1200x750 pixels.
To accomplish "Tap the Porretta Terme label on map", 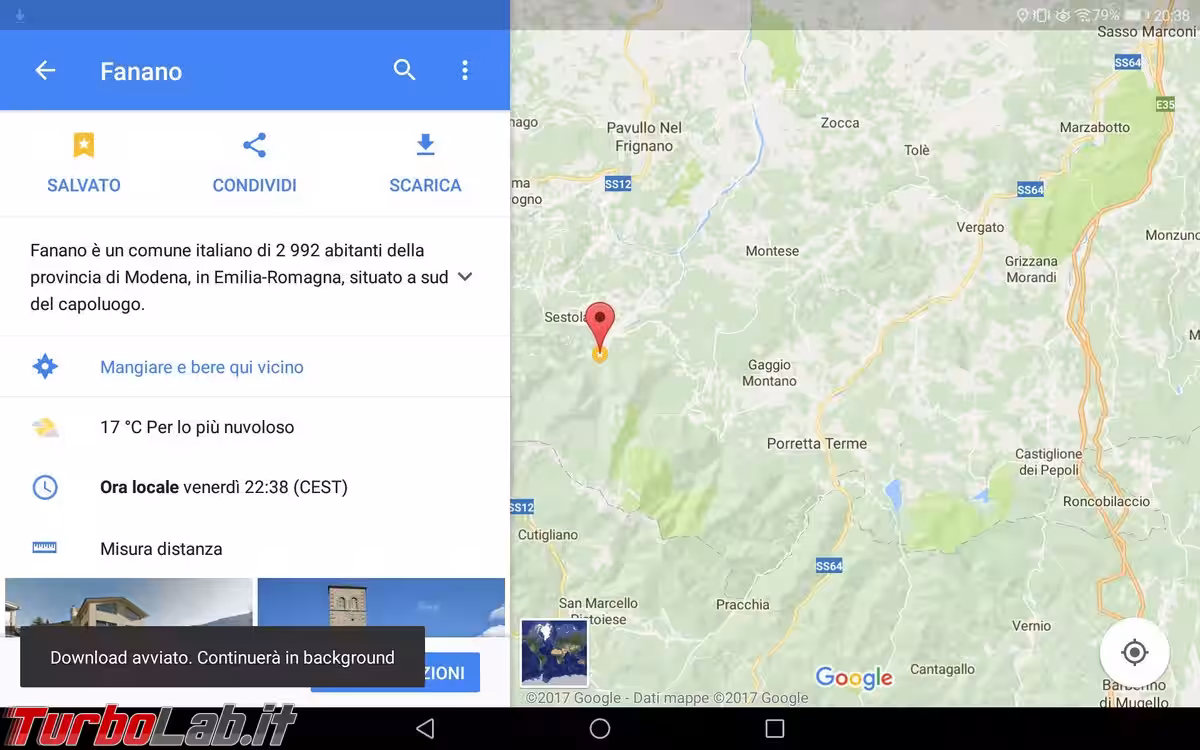I will pyautogui.click(x=817, y=443).
